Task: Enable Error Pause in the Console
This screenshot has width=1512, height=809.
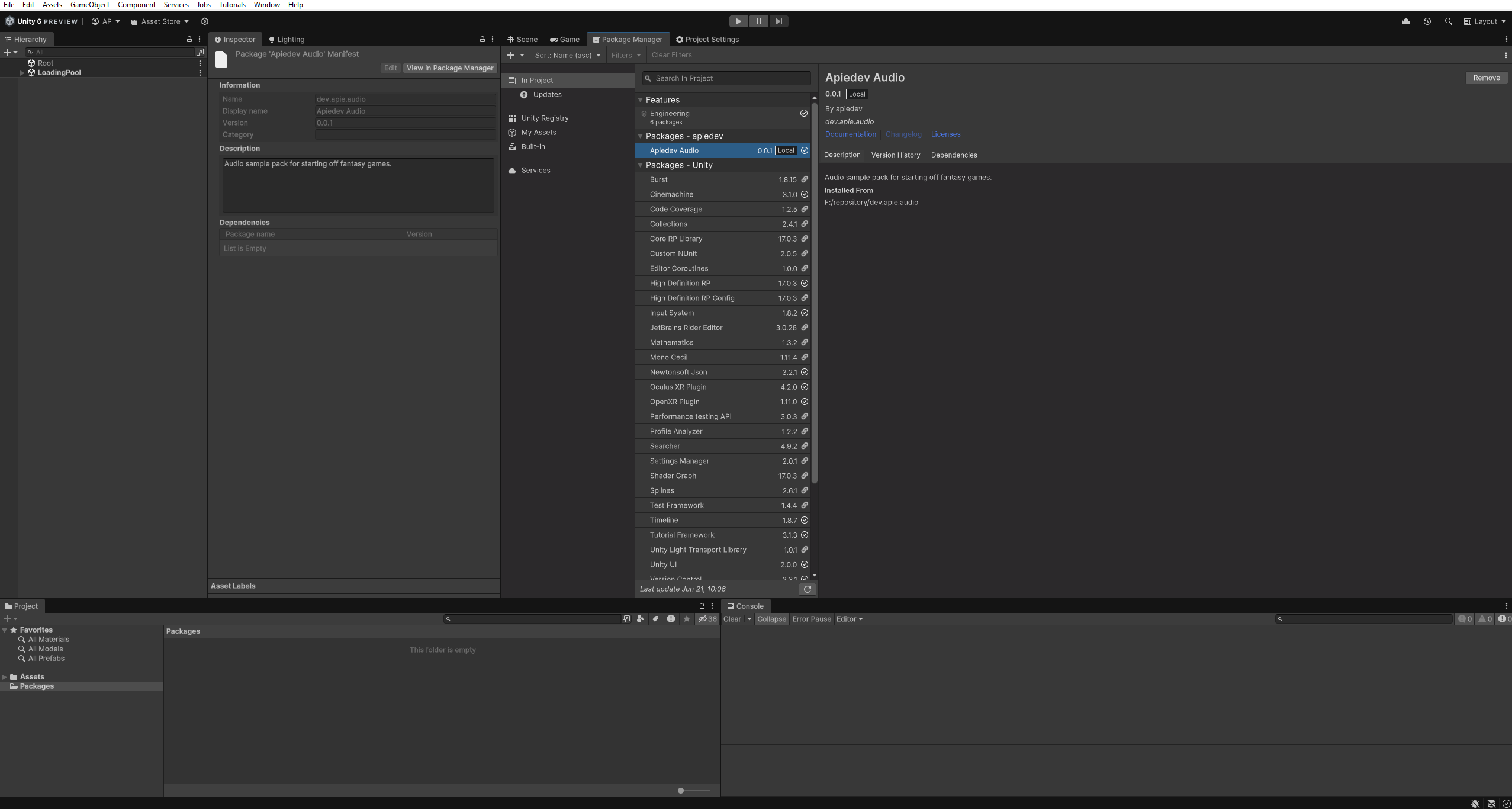Action: (811, 619)
